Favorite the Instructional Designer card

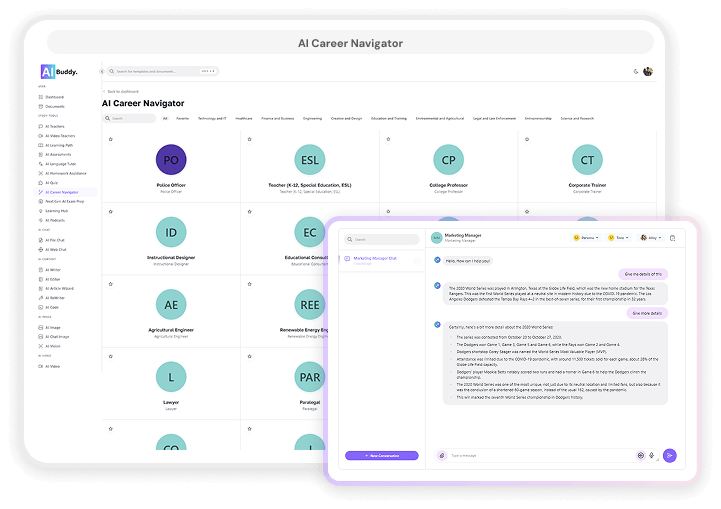pyautogui.click(x=111, y=212)
